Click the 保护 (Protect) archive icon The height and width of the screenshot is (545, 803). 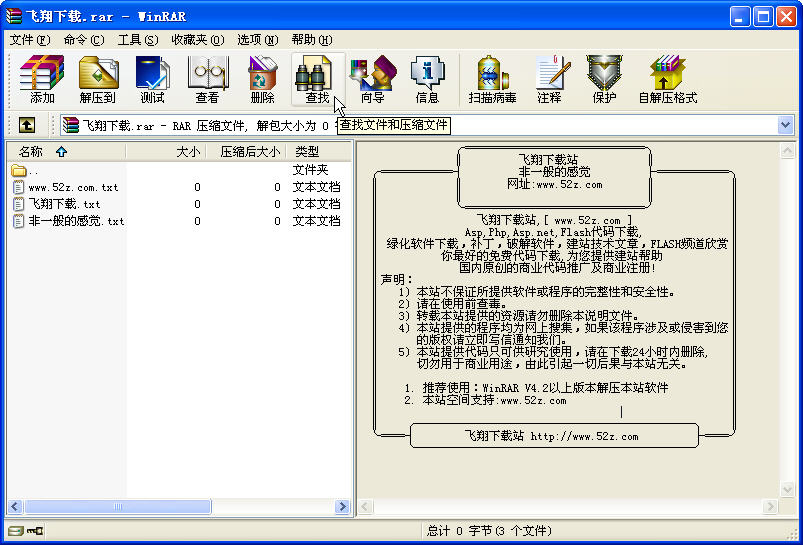click(x=604, y=79)
